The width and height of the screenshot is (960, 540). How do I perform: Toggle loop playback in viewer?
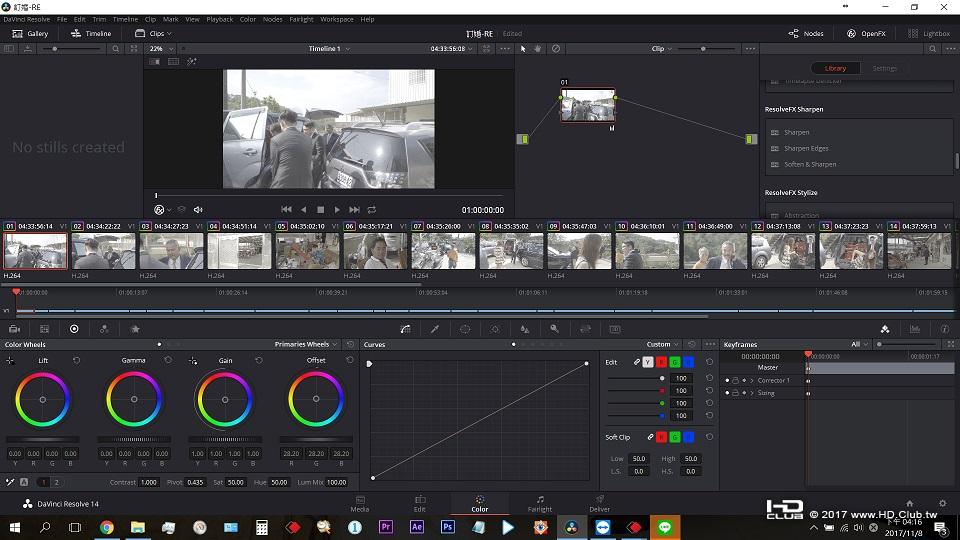coord(371,210)
